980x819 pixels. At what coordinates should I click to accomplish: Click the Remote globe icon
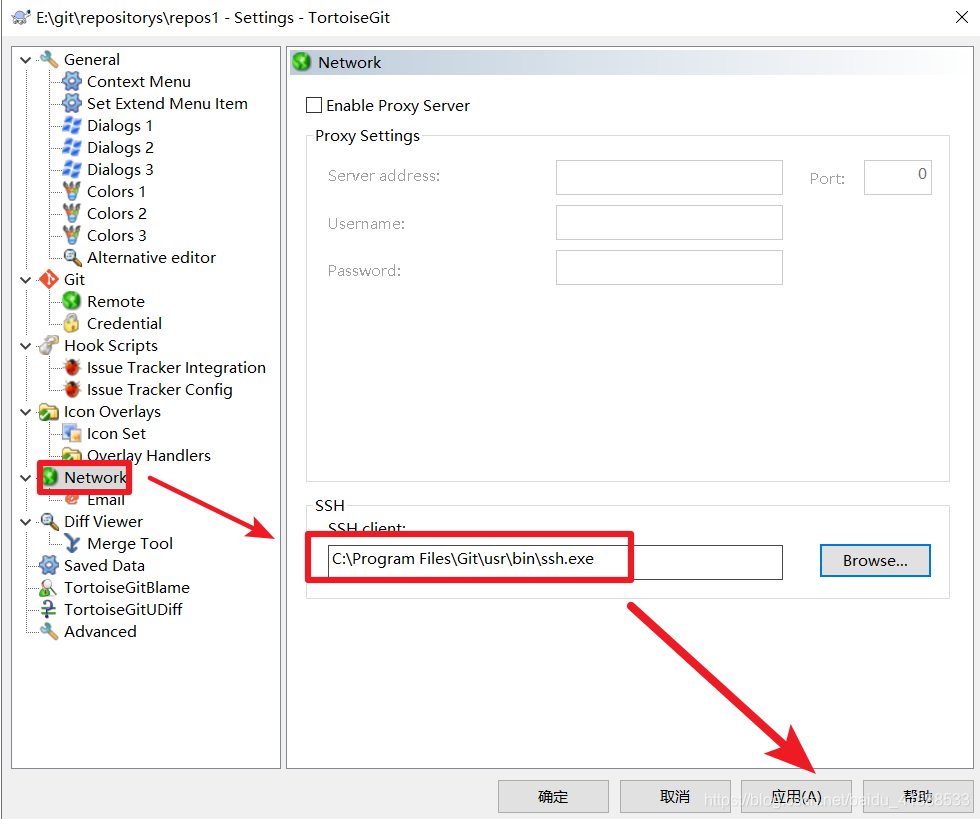(72, 301)
